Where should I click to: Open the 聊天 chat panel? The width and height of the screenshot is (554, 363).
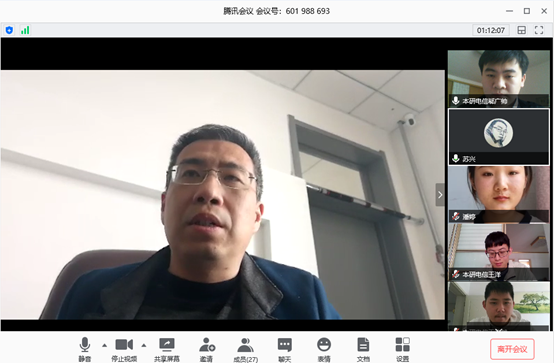285,349
